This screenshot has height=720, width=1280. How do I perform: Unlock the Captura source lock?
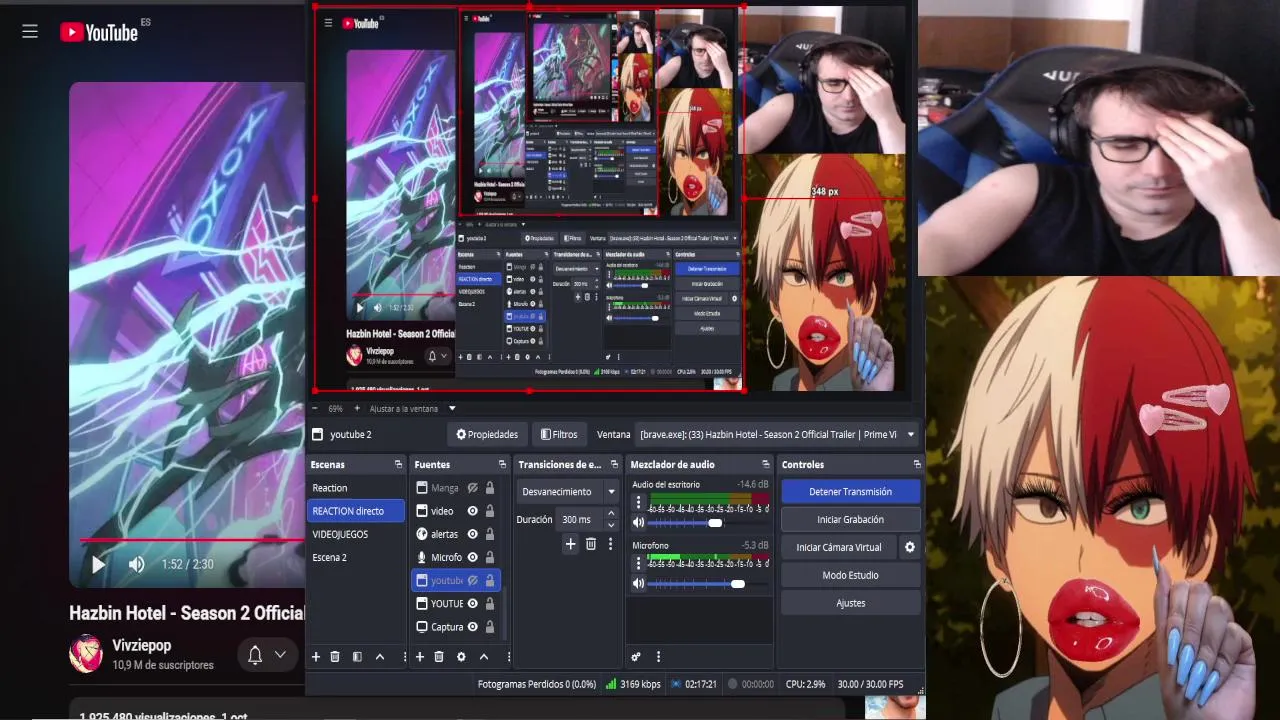(x=490, y=627)
